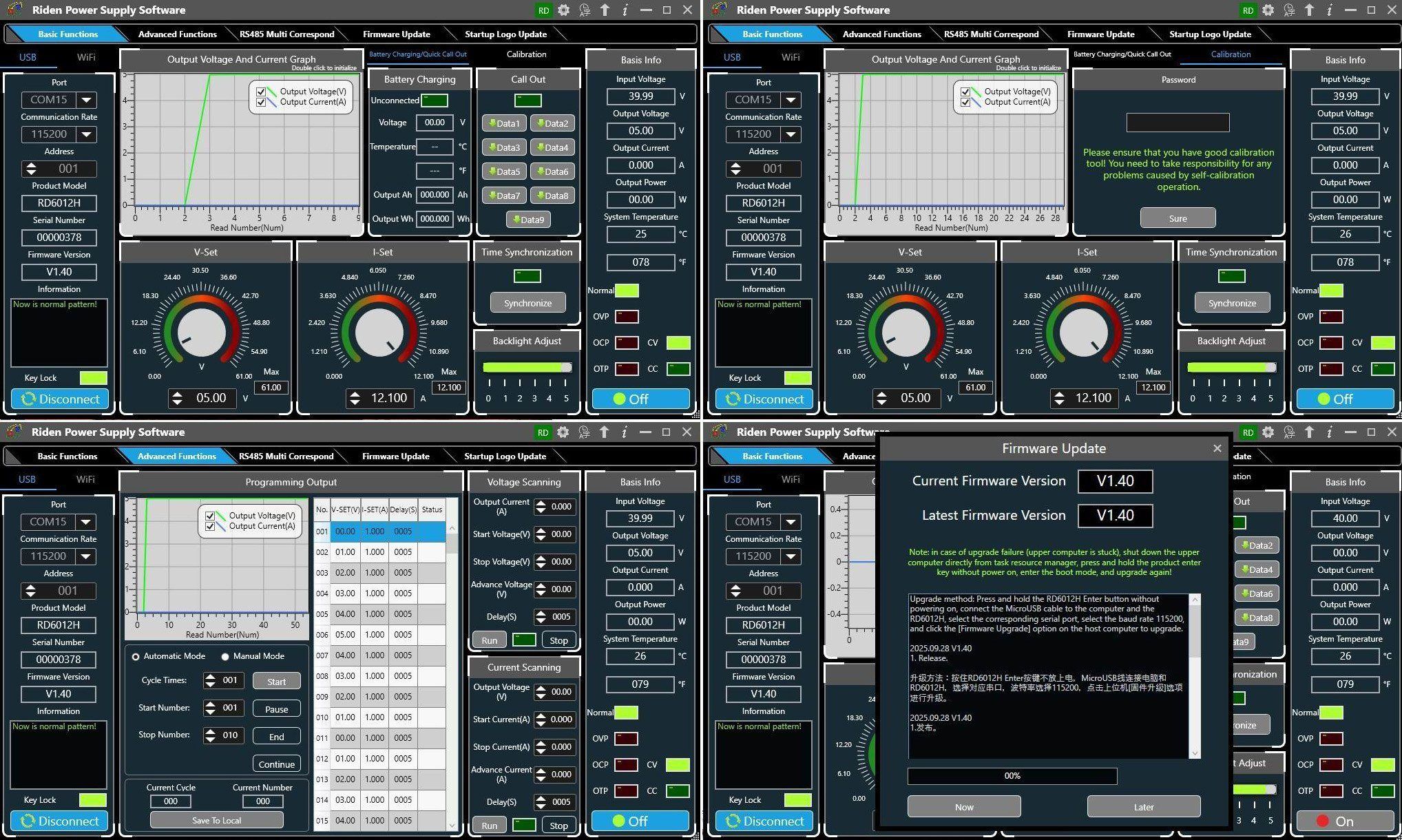This screenshot has width=1402, height=840.
Task: Switch to Calibration tab in top-left window
Action: tap(526, 54)
